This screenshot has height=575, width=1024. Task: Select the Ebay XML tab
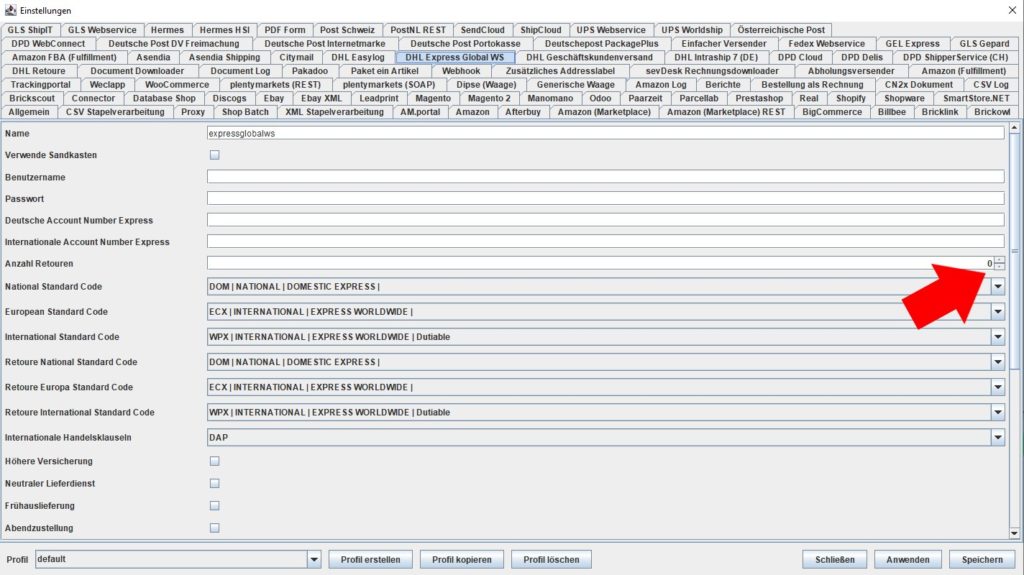click(x=321, y=99)
